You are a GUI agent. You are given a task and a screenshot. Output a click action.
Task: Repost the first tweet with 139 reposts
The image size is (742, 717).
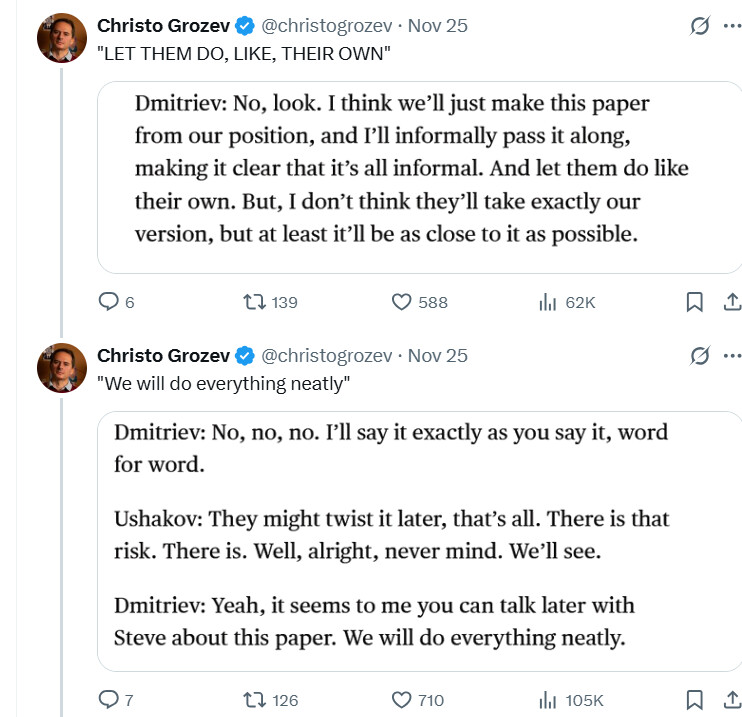click(255, 302)
